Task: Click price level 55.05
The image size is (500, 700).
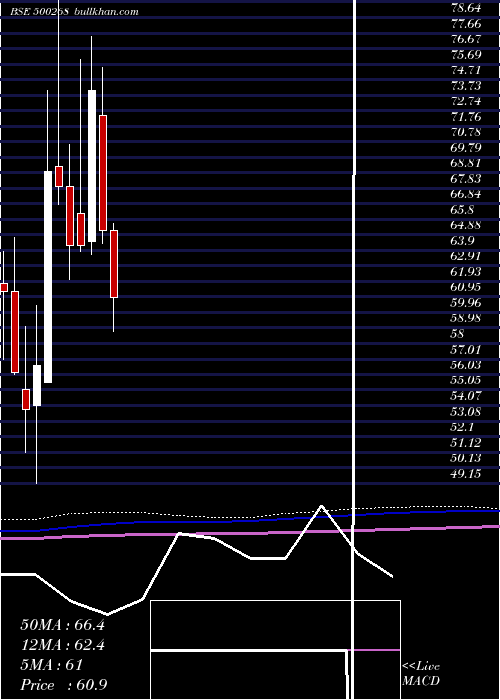Action: coord(466,380)
